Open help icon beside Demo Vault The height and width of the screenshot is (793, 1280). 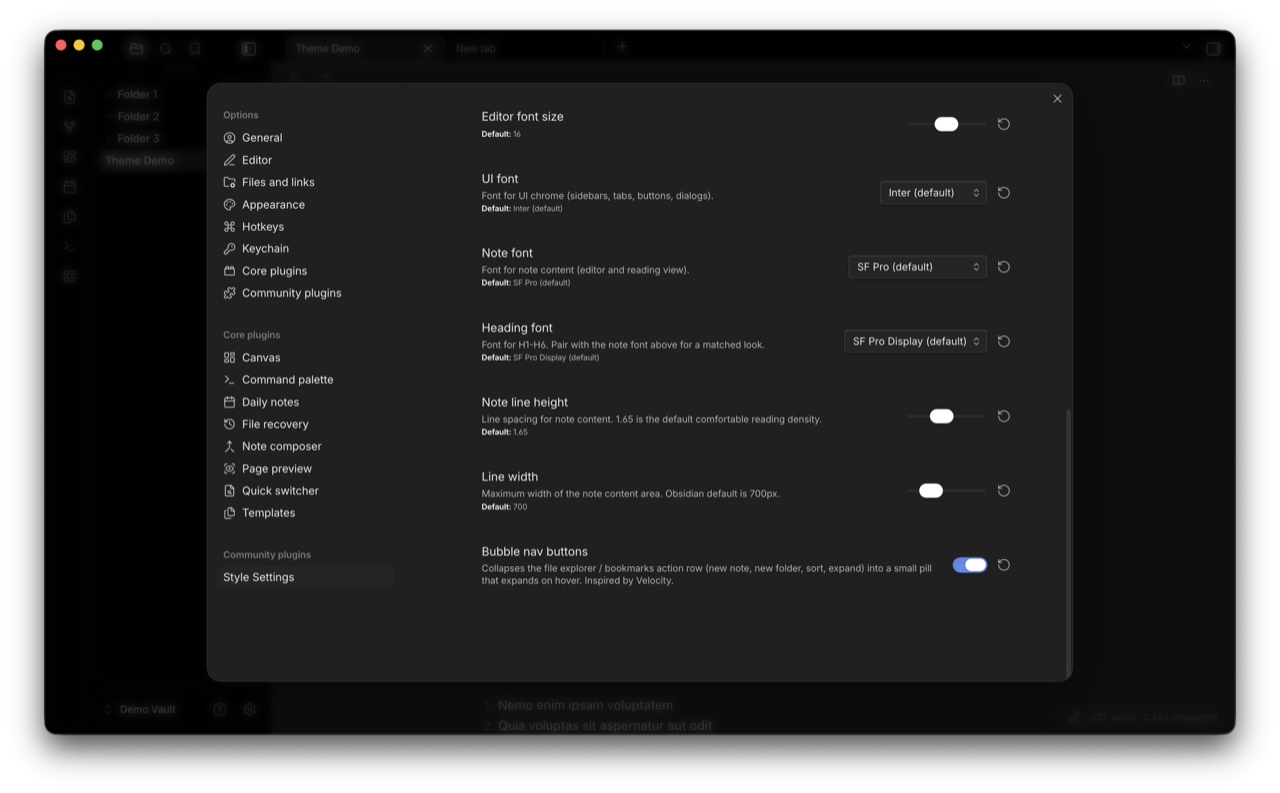[x=220, y=709]
